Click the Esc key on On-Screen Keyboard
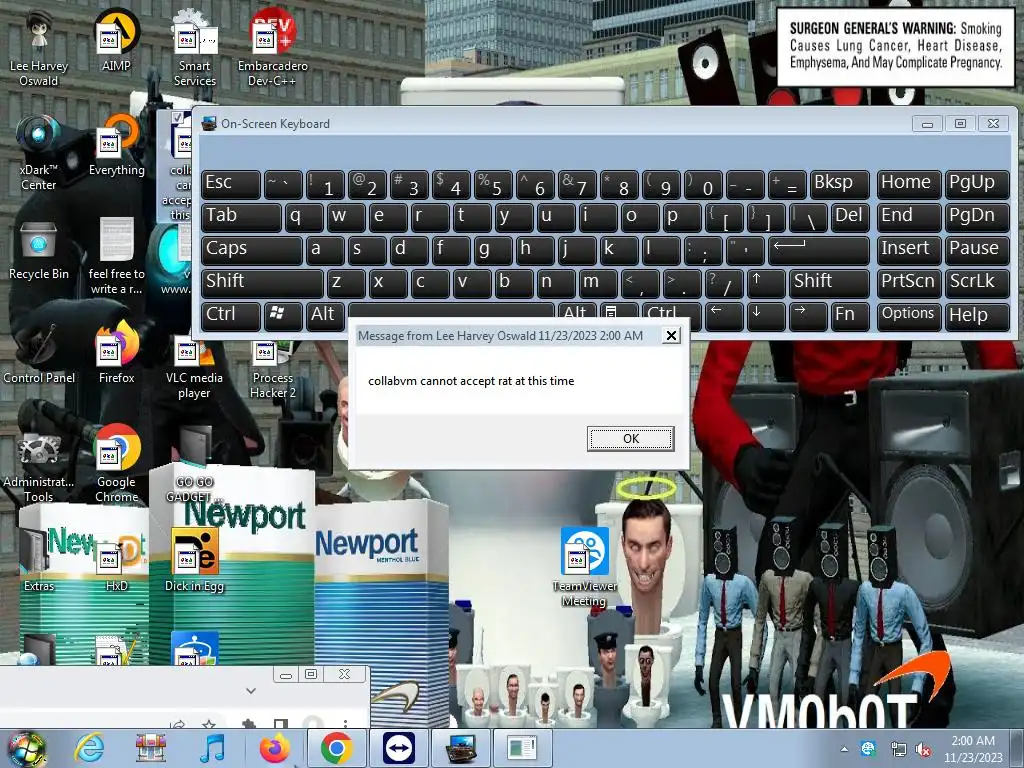1024x768 pixels. click(231, 184)
